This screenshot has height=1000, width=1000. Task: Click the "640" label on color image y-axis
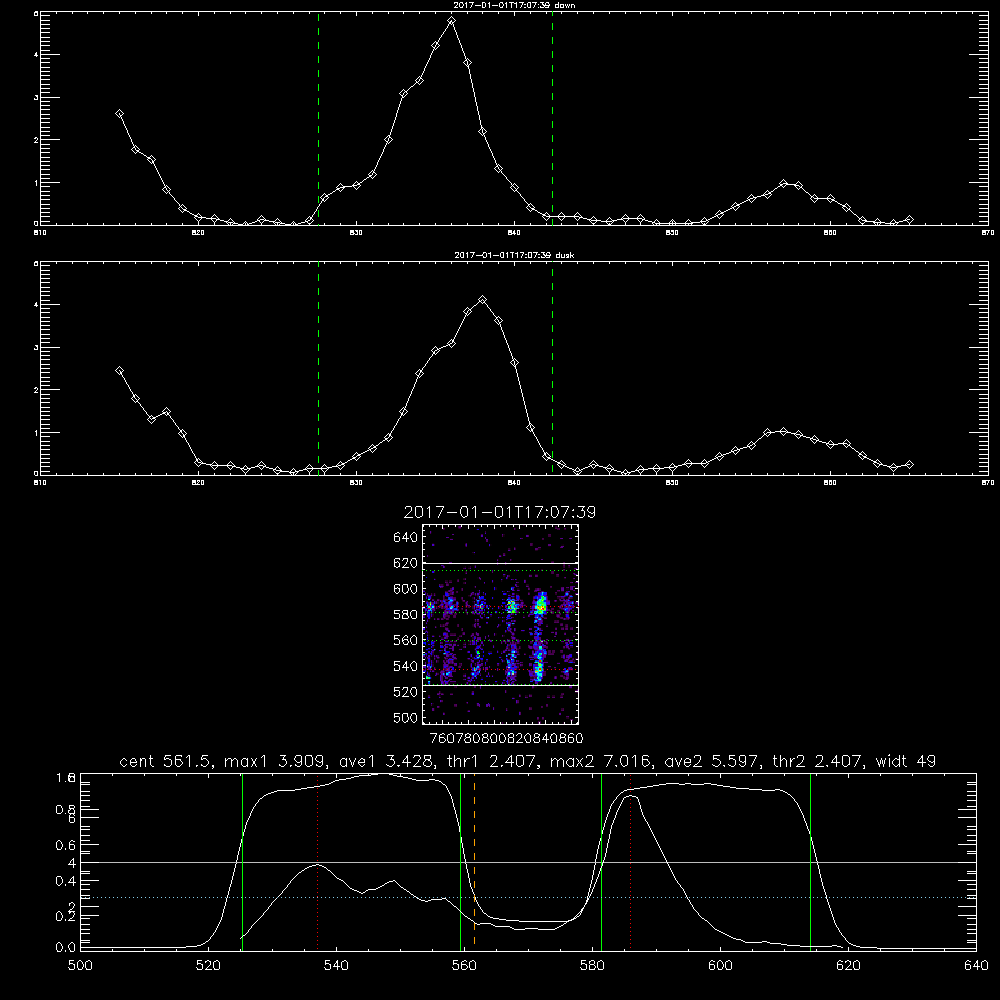click(x=406, y=537)
